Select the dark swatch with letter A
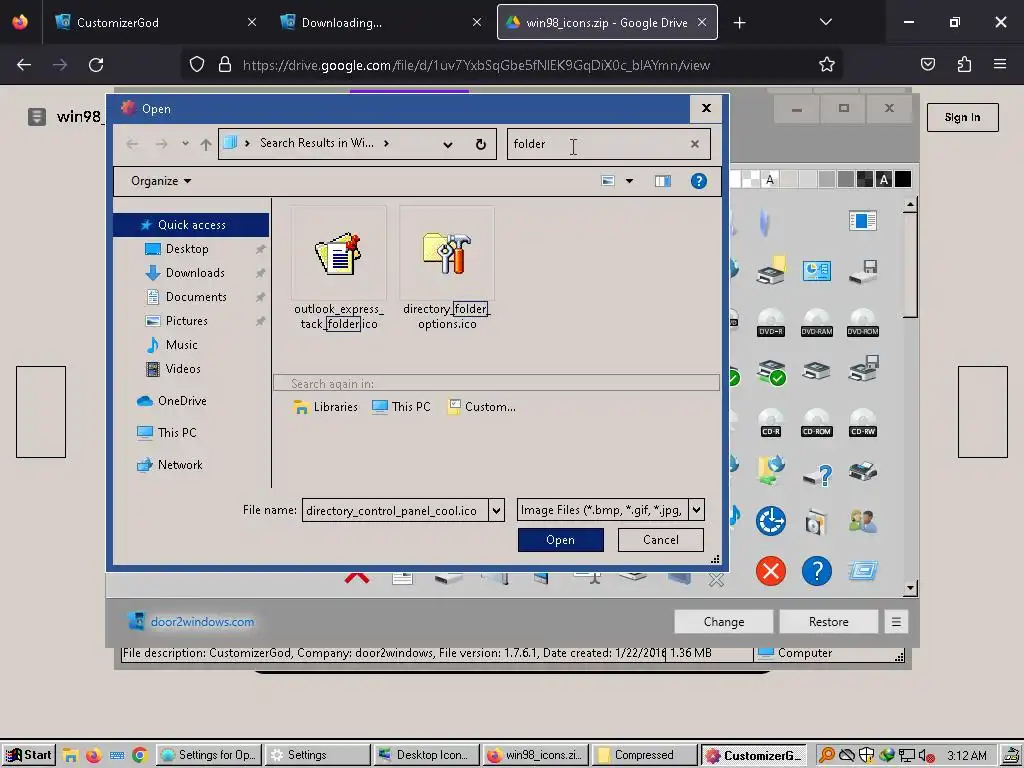1024x768 pixels. pos(884,179)
